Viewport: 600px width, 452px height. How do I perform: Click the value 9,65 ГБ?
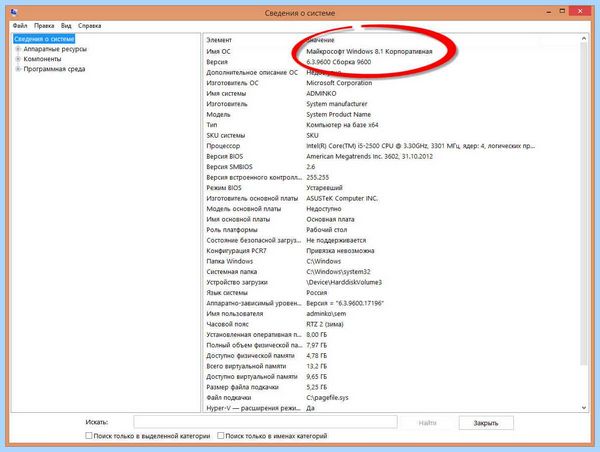point(316,377)
